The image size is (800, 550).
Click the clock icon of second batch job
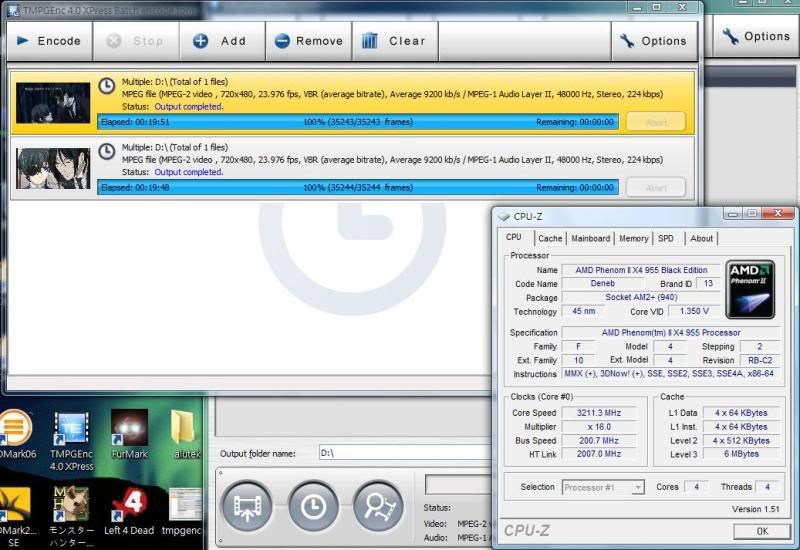click(107, 152)
